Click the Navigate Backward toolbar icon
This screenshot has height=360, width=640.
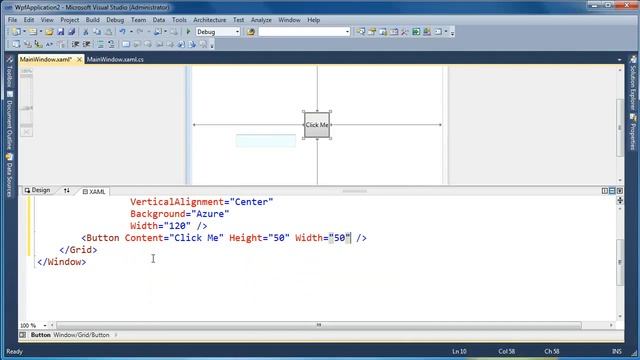[158, 31]
